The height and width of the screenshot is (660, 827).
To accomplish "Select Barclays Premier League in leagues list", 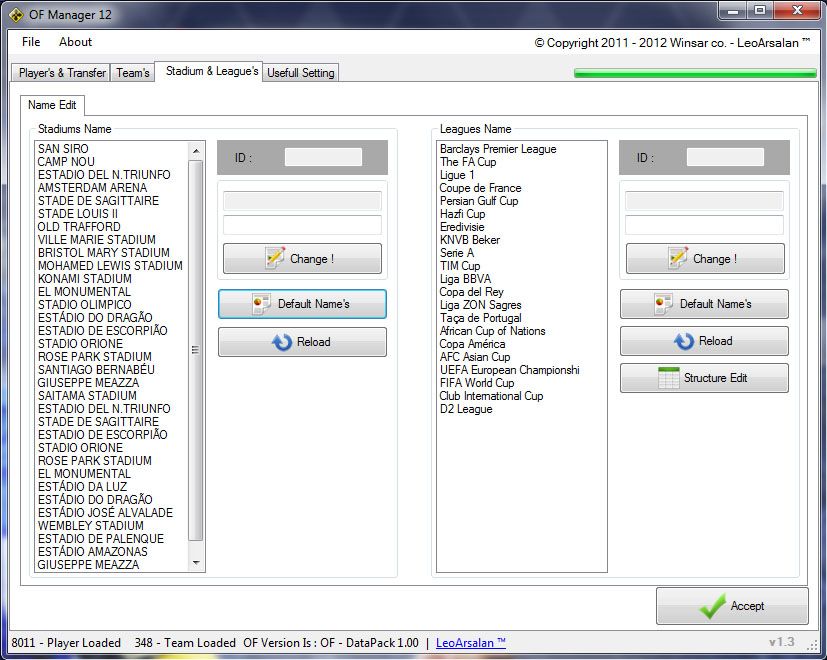I will [x=498, y=149].
